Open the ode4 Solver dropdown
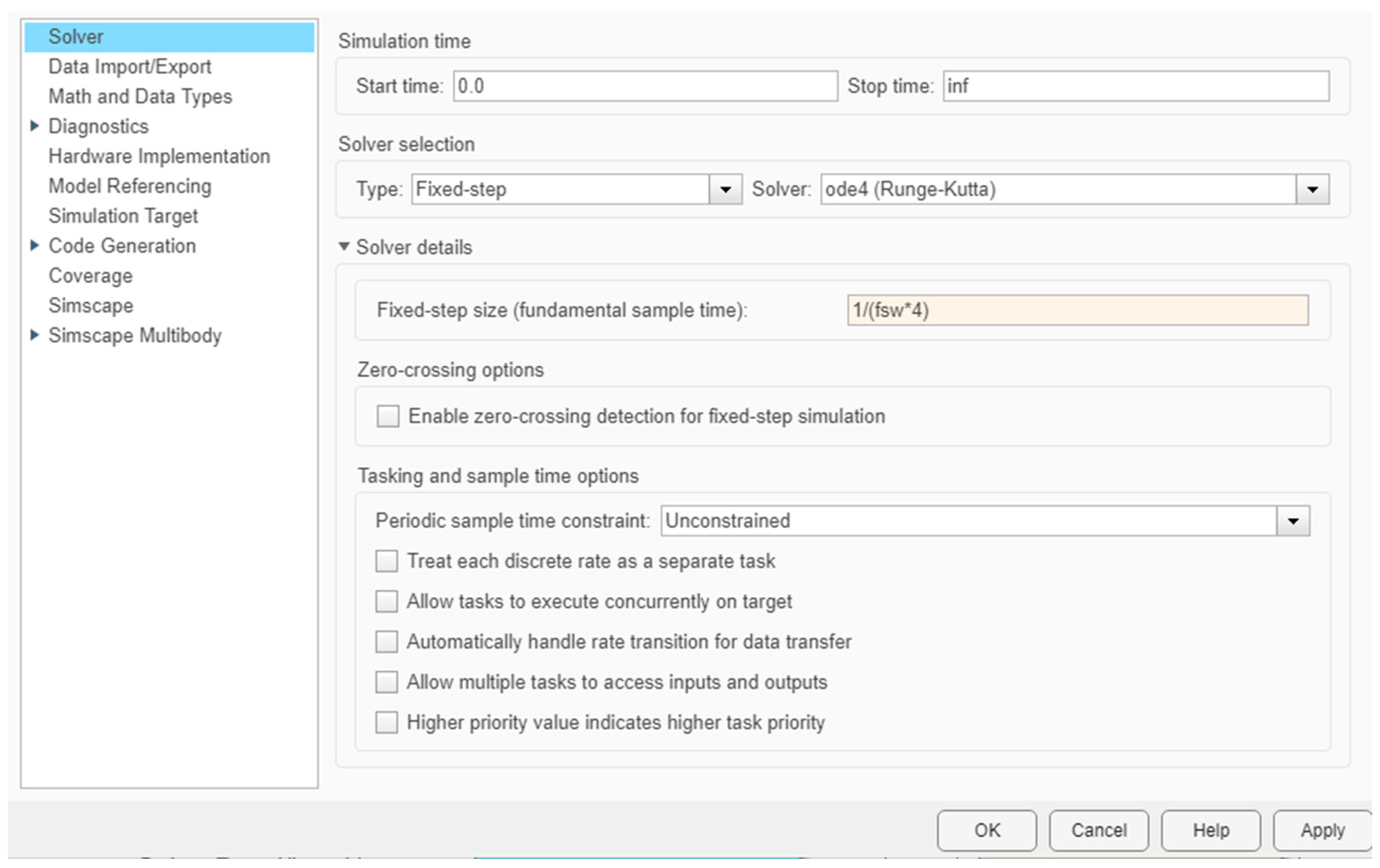 [1312, 190]
